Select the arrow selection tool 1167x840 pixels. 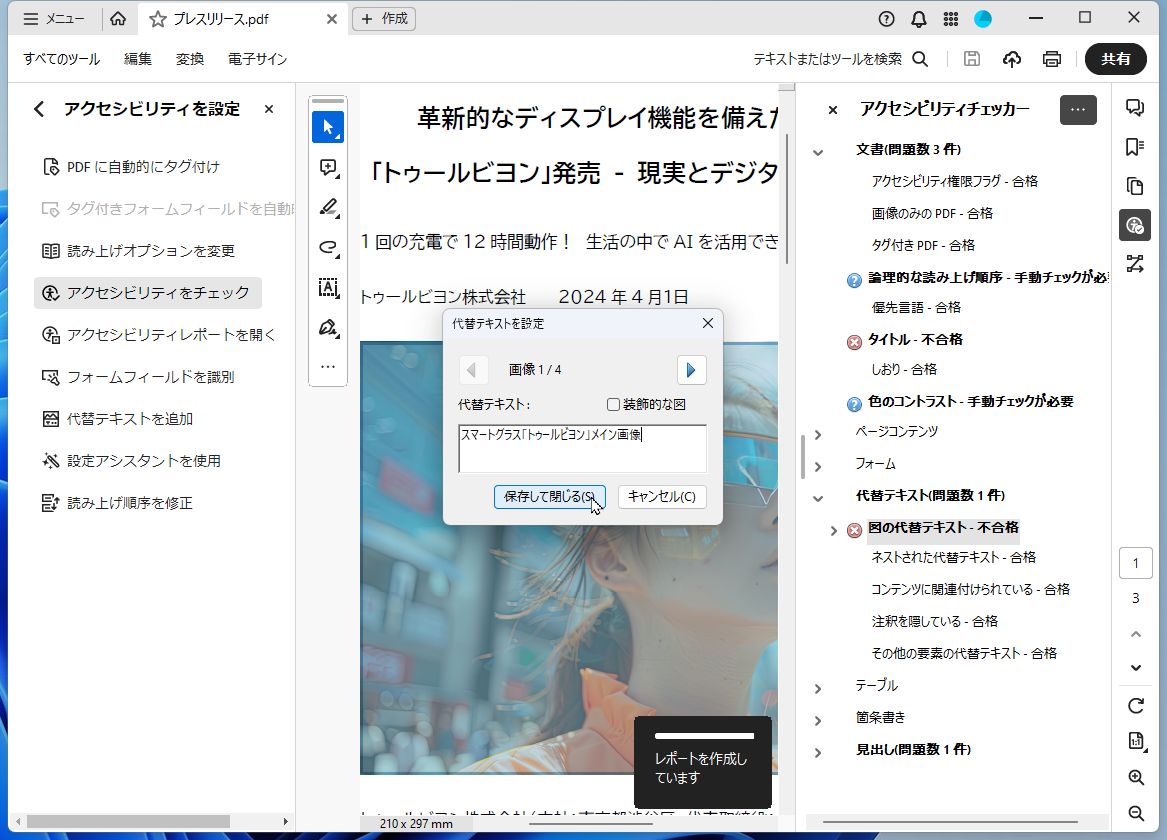[327, 127]
